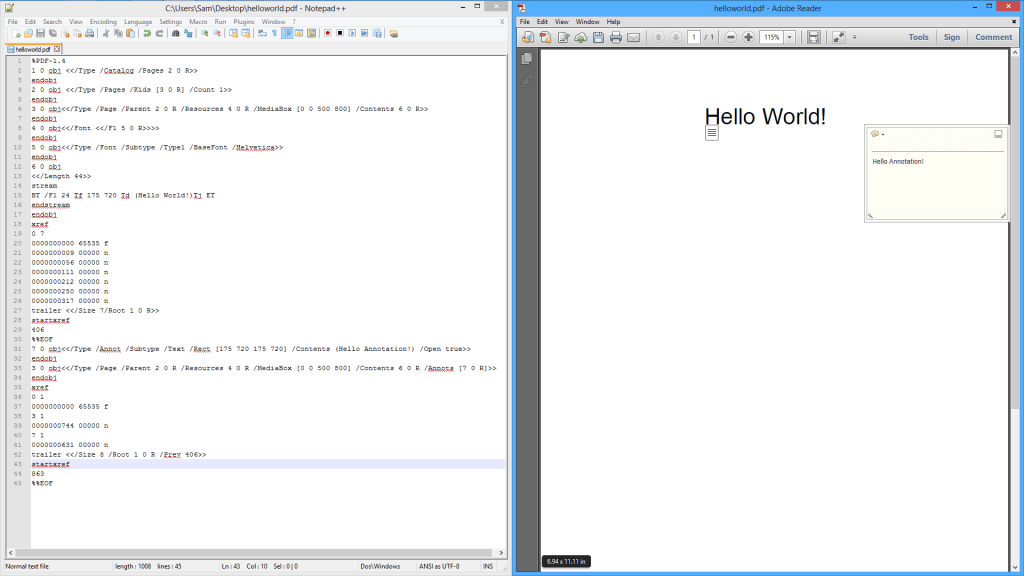Open the Page Thumbnails panel in Adobe Reader
The image size is (1024, 576).
click(527, 58)
